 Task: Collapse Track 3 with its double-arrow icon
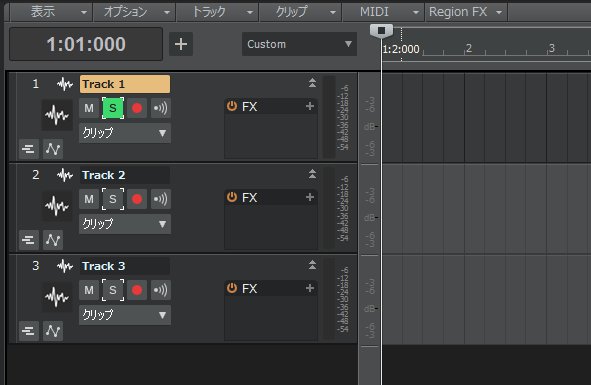[x=312, y=265]
